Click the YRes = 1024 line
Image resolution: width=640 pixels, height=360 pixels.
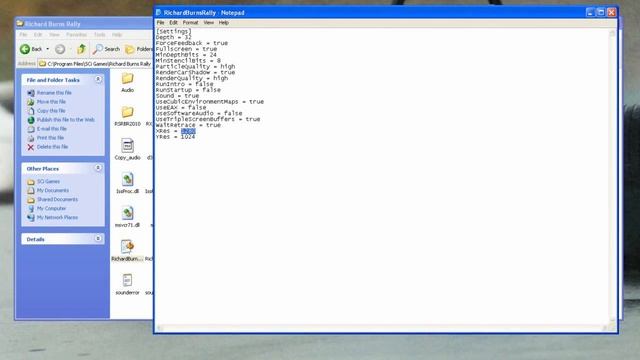(x=176, y=137)
